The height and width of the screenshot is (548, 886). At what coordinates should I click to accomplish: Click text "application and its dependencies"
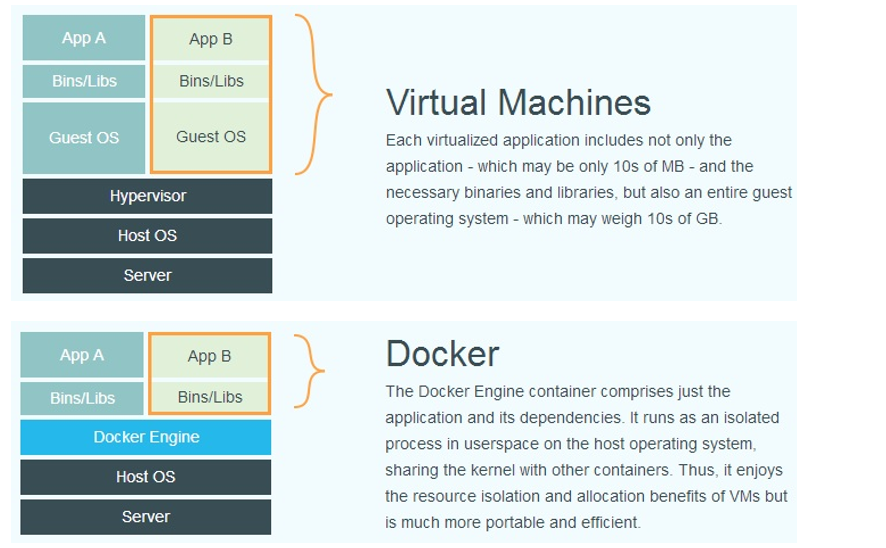tap(503, 417)
